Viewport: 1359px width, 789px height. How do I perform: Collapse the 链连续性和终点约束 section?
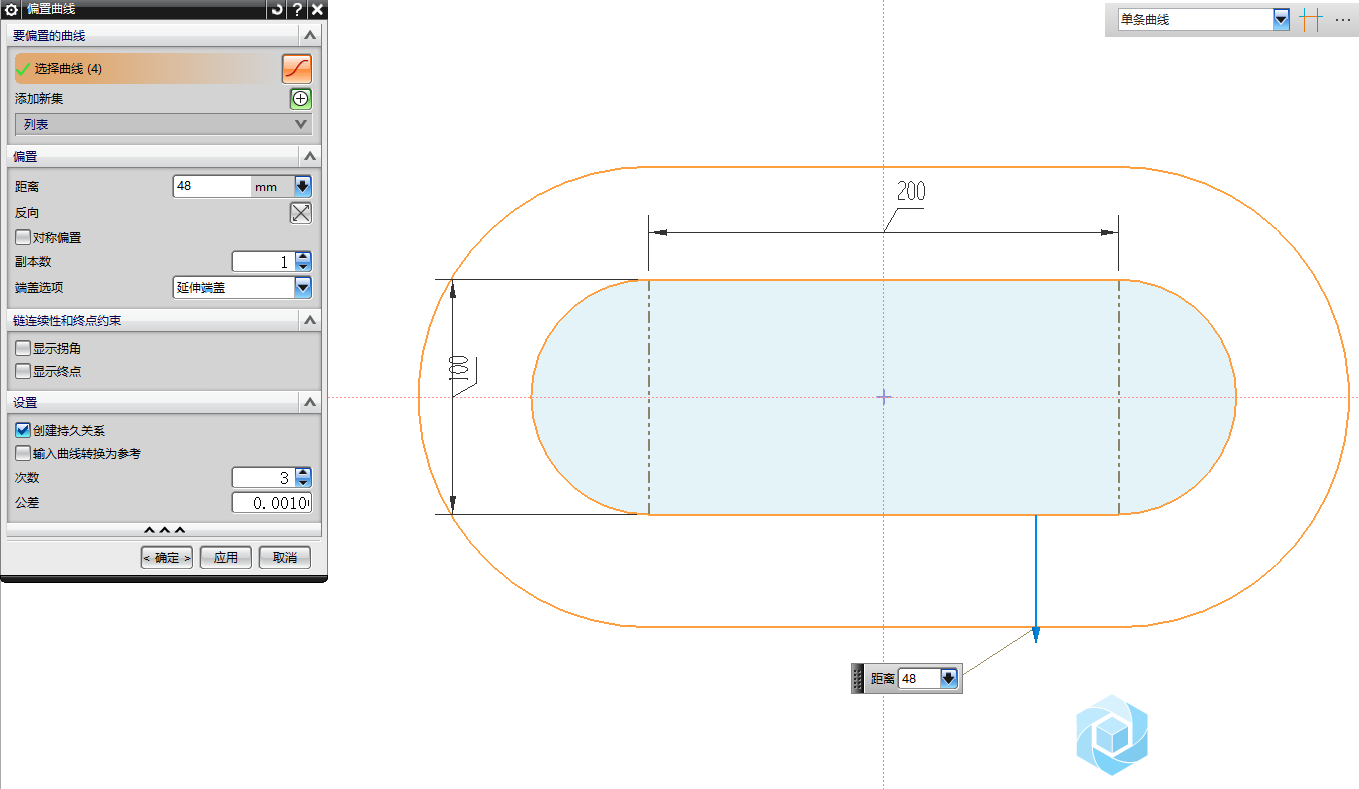tap(310, 320)
